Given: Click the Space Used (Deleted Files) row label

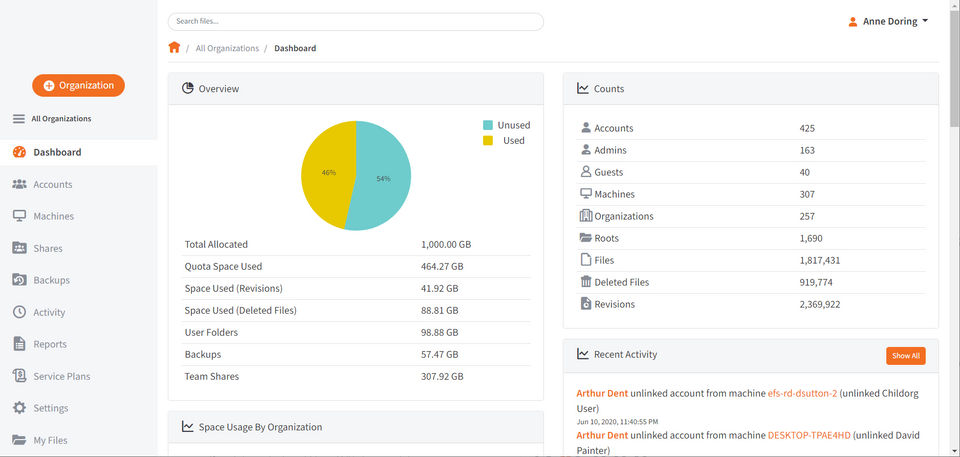Looking at the screenshot, I should coord(241,310).
